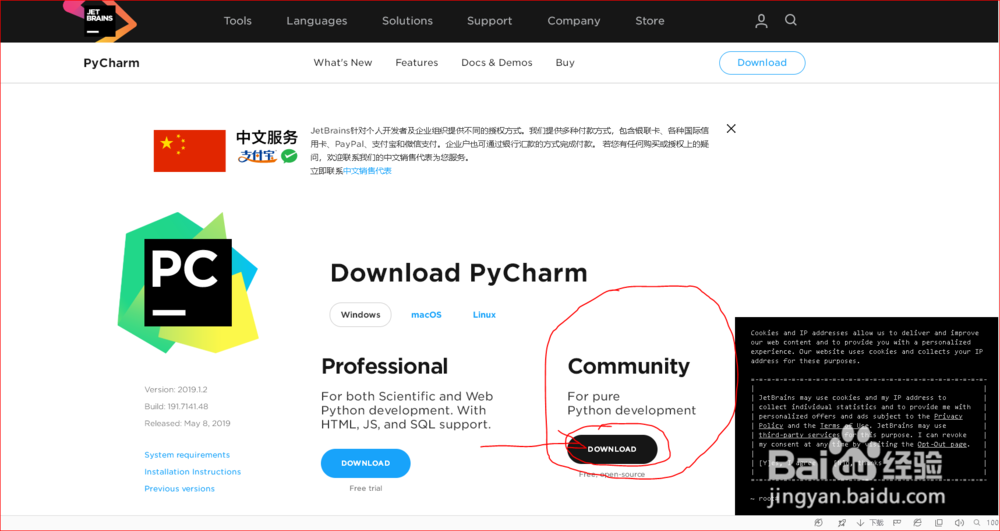
Task: Open third-party services link
Action: 799,435
